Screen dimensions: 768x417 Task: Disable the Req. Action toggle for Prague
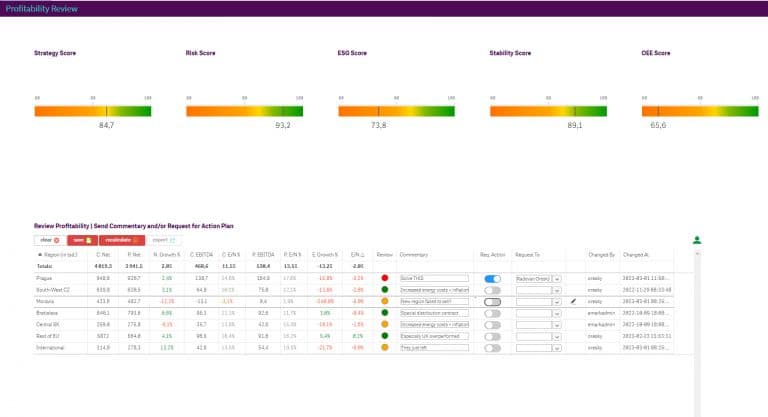[492, 278]
